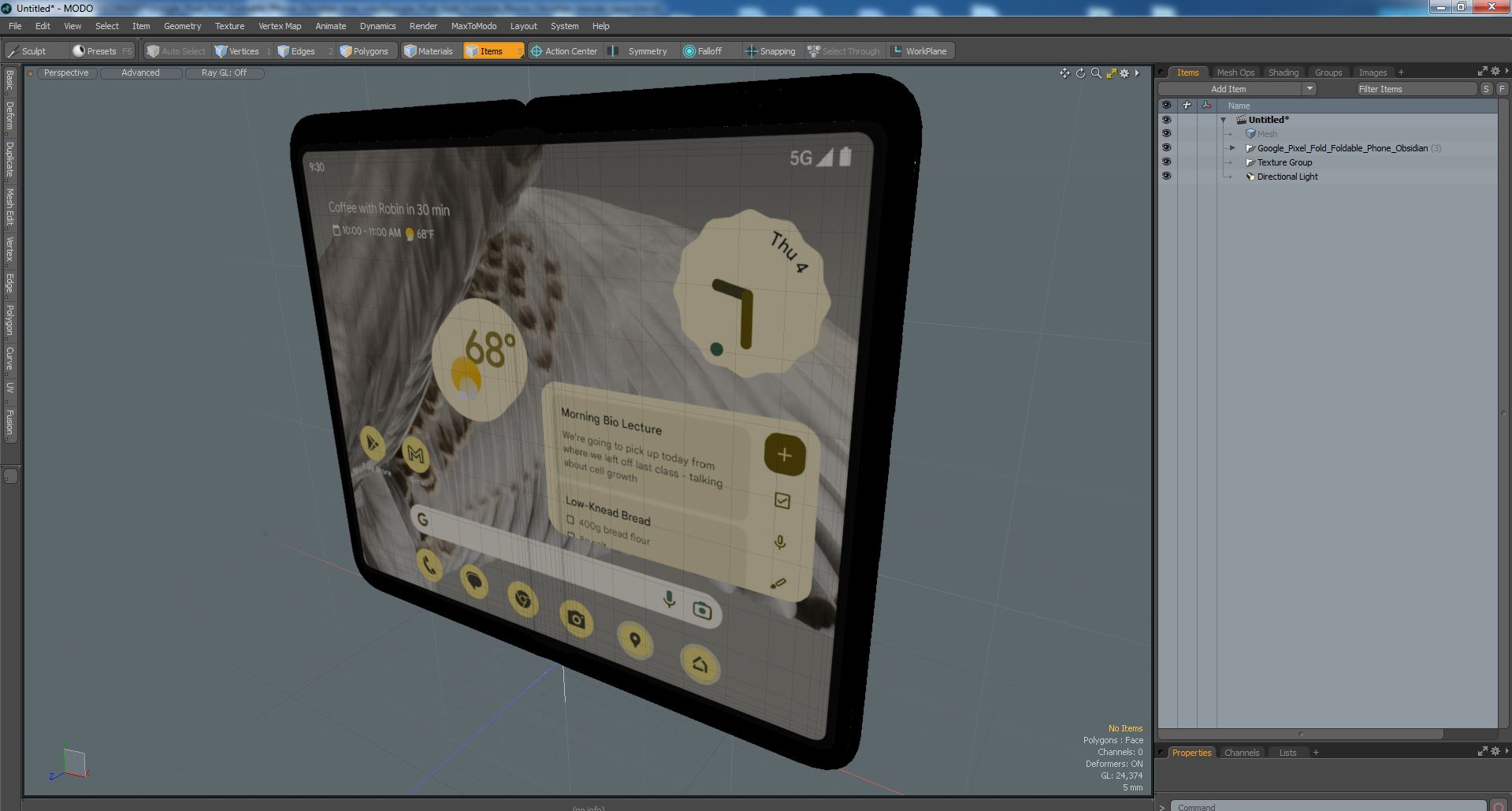Viewport: 1512px width, 811px height.
Task: Switch to Polygons selection mode
Action: (x=366, y=51)
